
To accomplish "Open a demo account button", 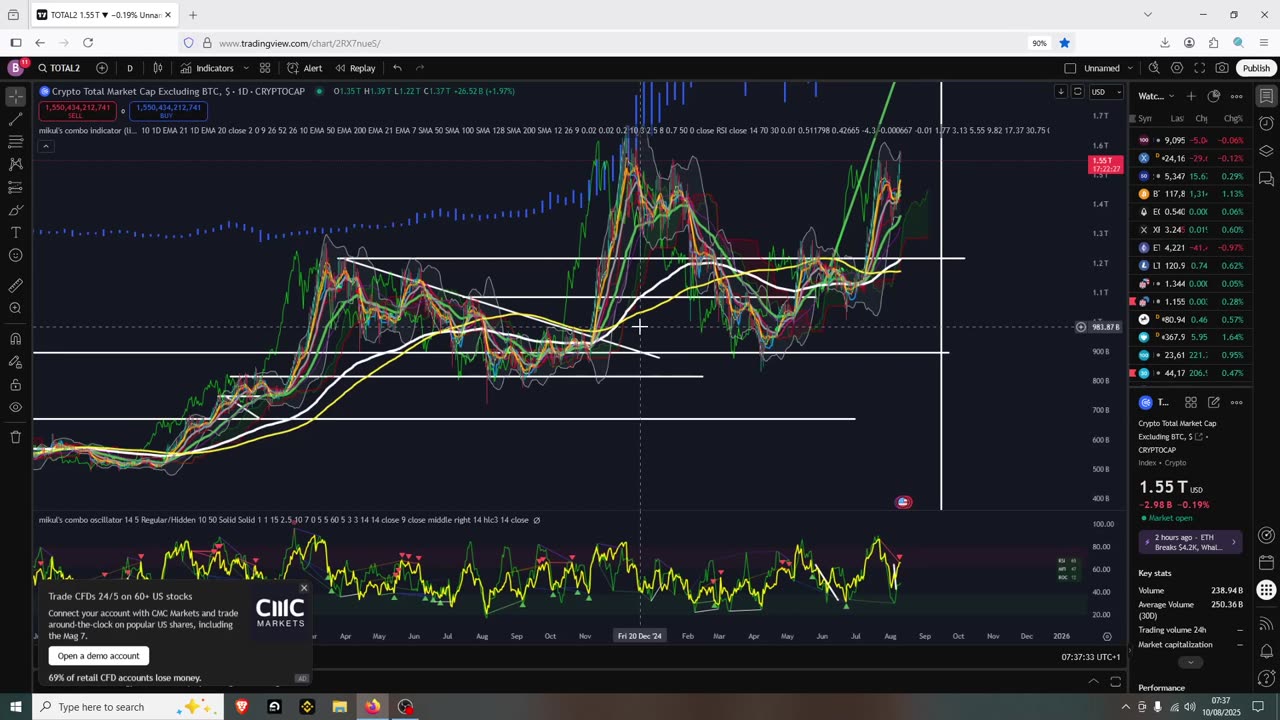I will pos(98,656).
